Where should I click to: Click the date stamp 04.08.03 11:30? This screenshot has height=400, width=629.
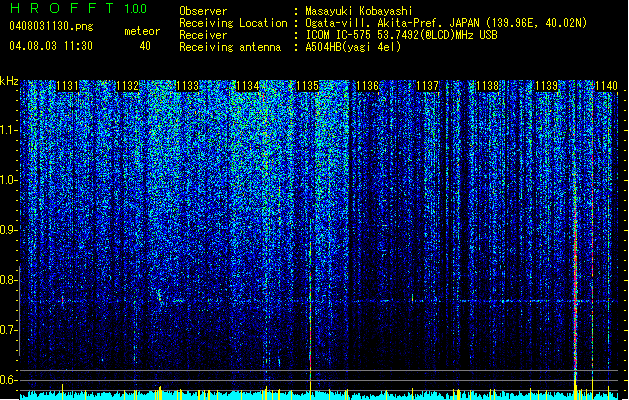tap(51, 46)
